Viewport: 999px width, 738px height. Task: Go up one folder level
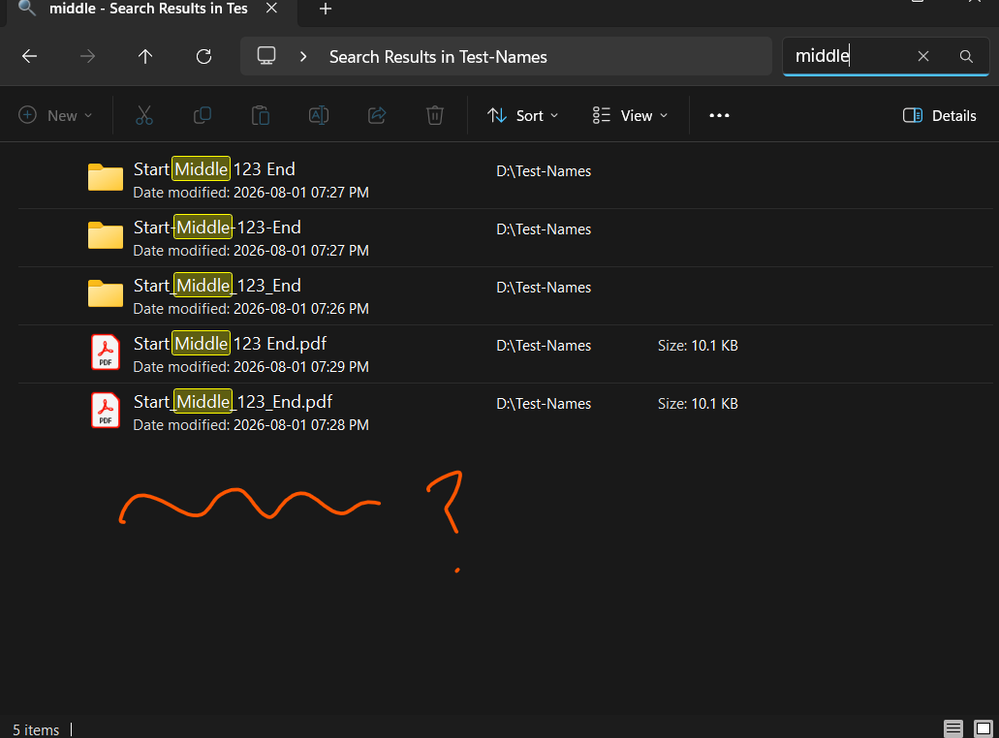[145, 57]
